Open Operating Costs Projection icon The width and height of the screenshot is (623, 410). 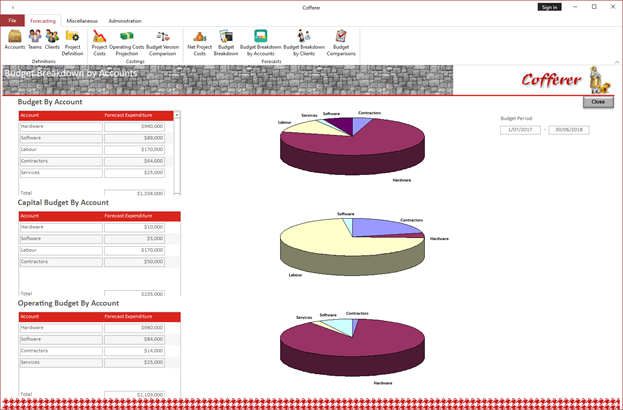click(x=127, y=43)
